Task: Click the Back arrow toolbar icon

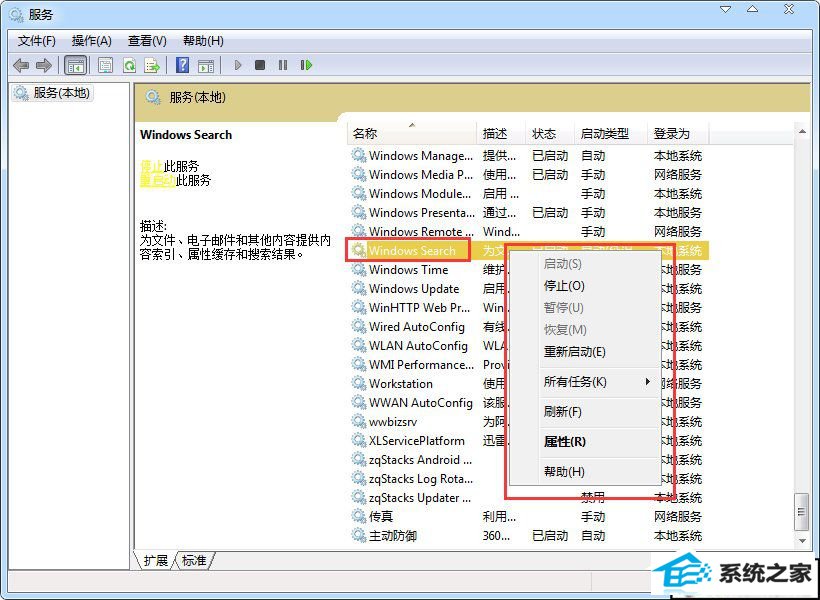Action: pyautogui.click(x=21, y=65)
